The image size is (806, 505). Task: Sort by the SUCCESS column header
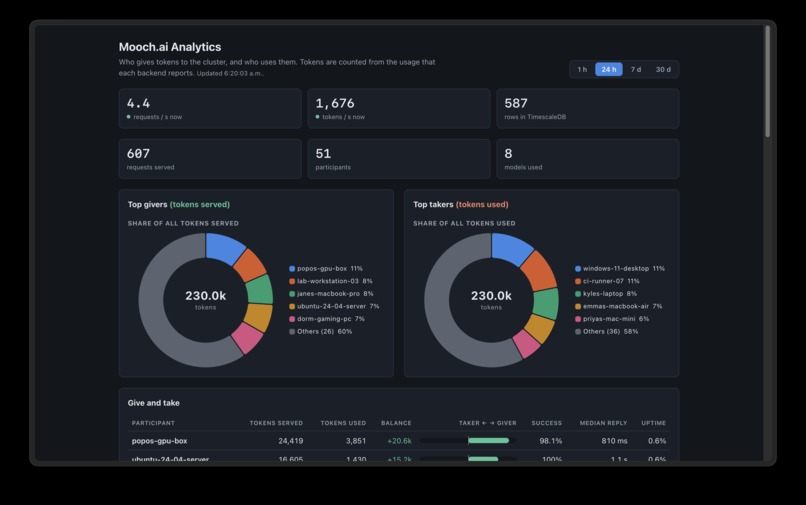(546, 423)
